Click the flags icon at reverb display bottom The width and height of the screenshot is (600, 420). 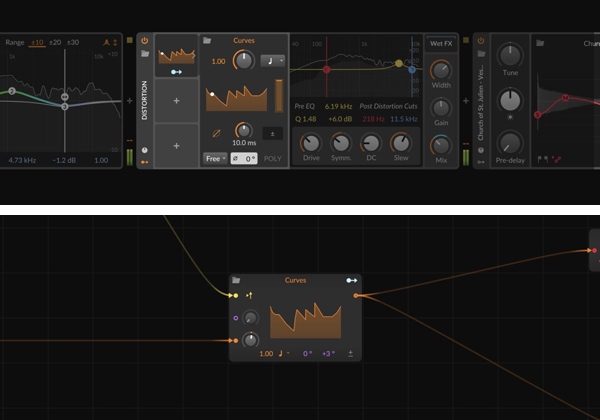542,159
